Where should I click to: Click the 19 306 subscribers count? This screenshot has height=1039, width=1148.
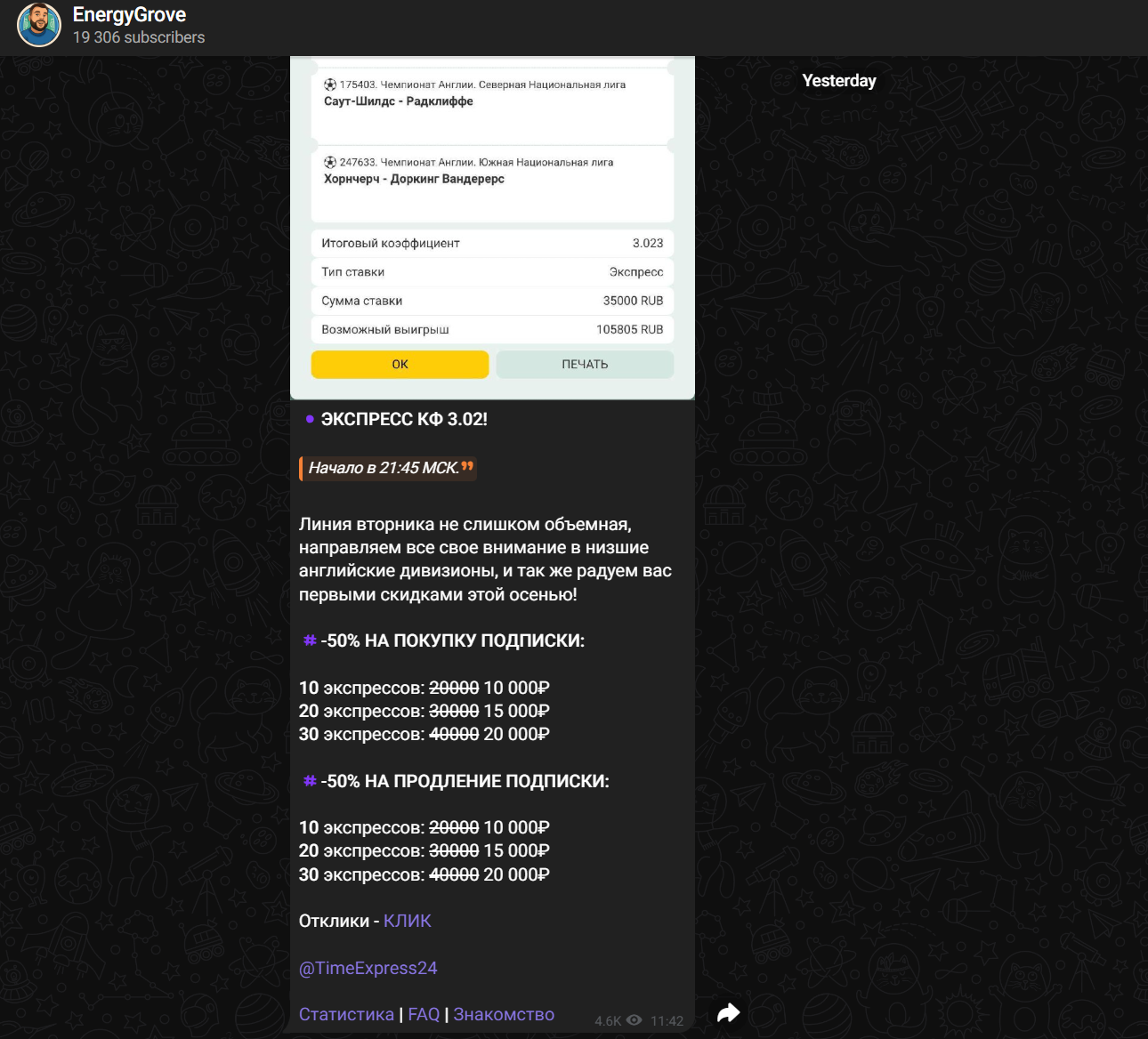tap(139, 37)
